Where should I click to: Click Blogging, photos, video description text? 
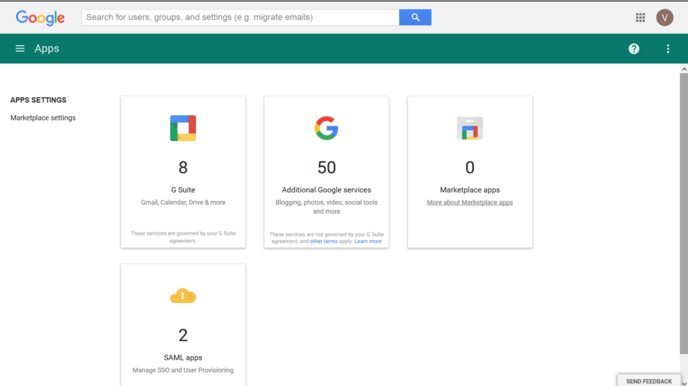point(326,207)
